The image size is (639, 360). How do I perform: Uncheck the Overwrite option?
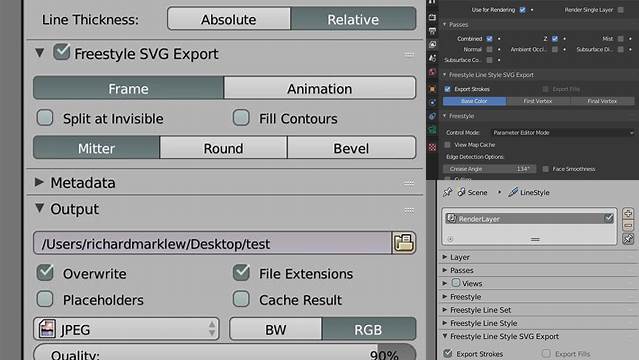point(45,273)
